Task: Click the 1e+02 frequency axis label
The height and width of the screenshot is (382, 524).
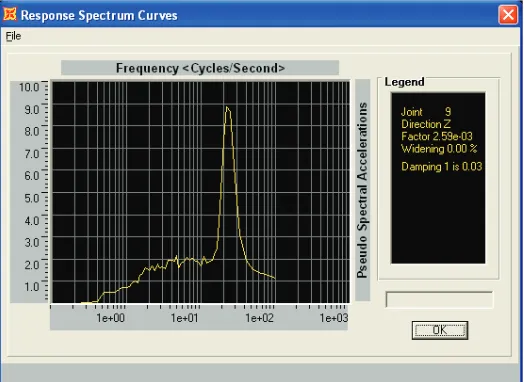Action: [x=260, y=318]
